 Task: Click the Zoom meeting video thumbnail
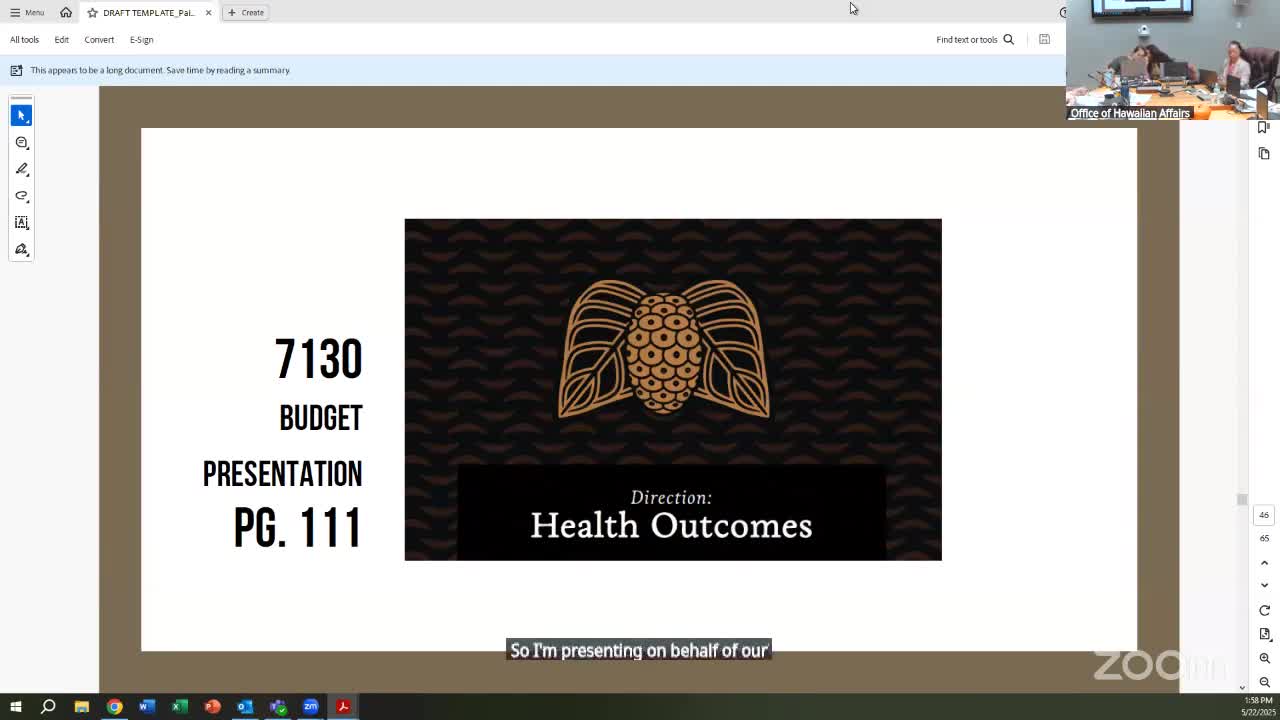[1173, 60]
